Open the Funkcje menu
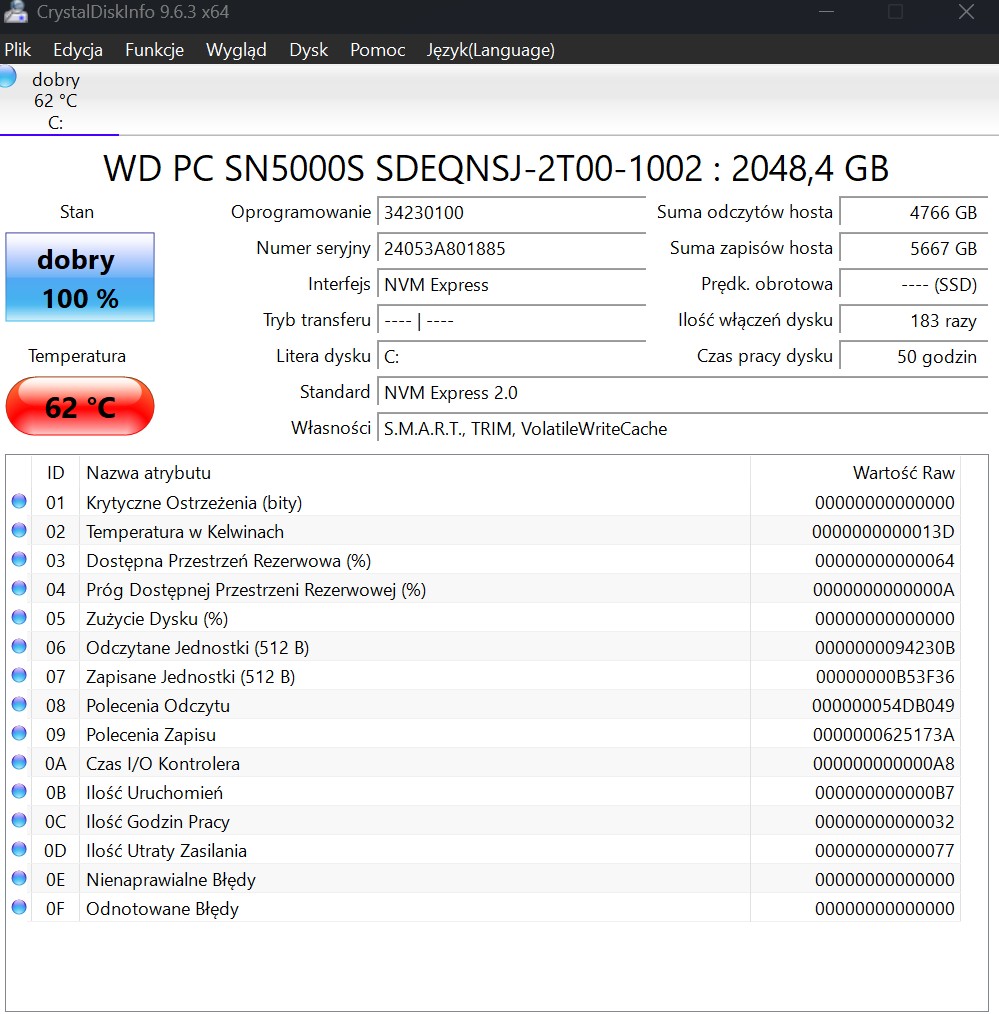 pos(154,50)
